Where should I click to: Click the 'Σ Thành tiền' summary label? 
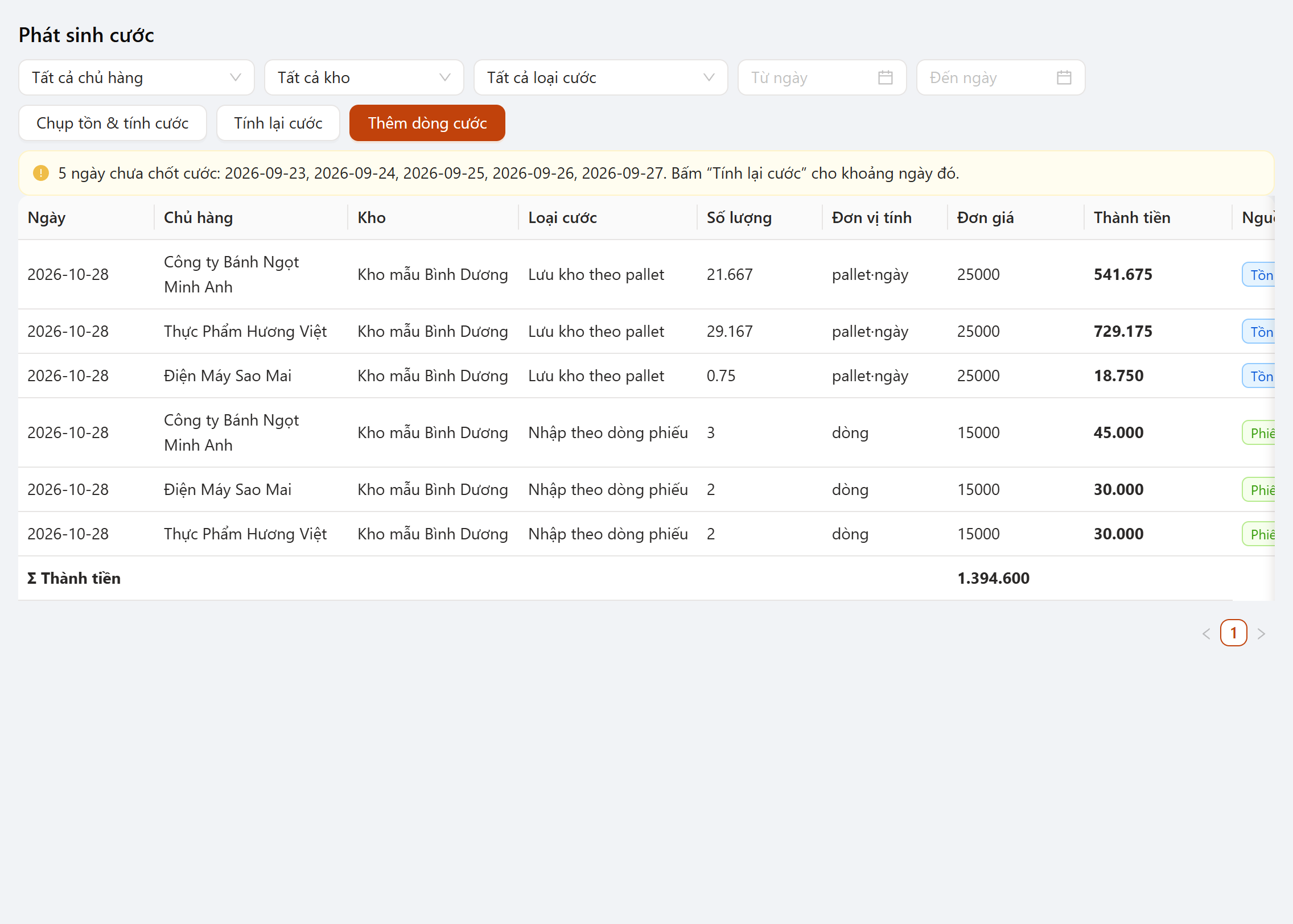tap(74, 579)
